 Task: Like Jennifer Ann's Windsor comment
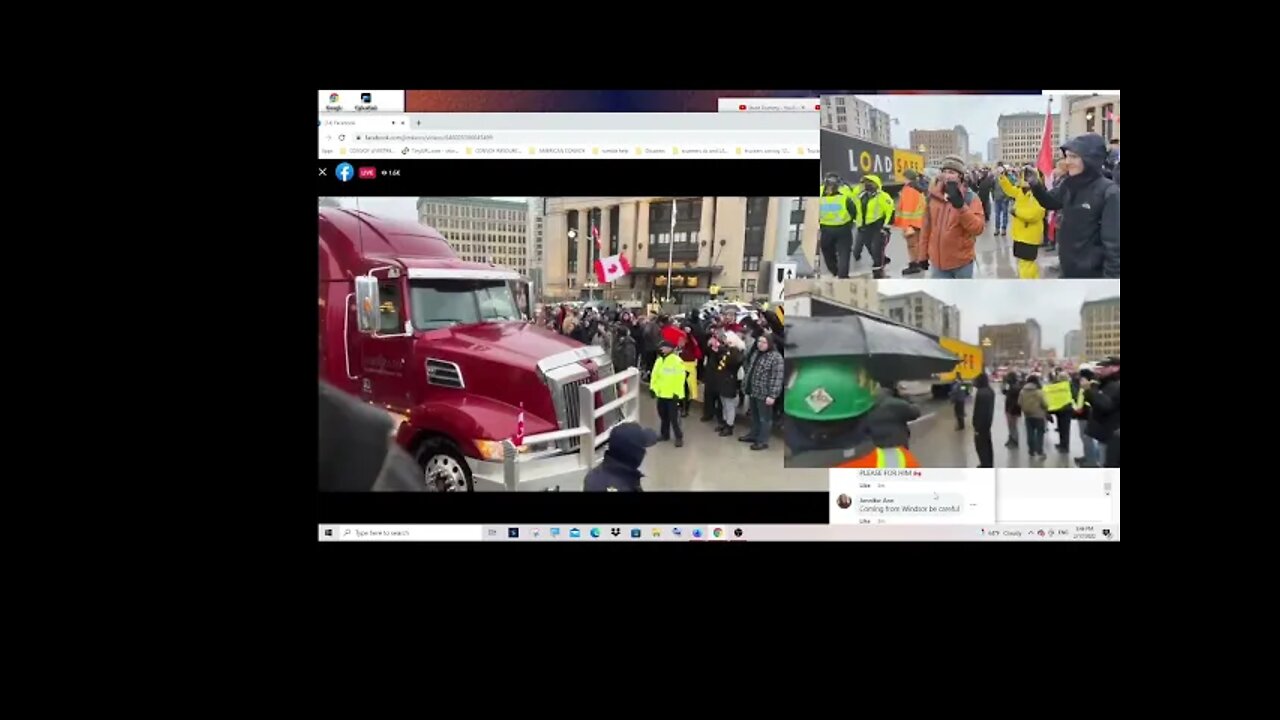[865, 521]
